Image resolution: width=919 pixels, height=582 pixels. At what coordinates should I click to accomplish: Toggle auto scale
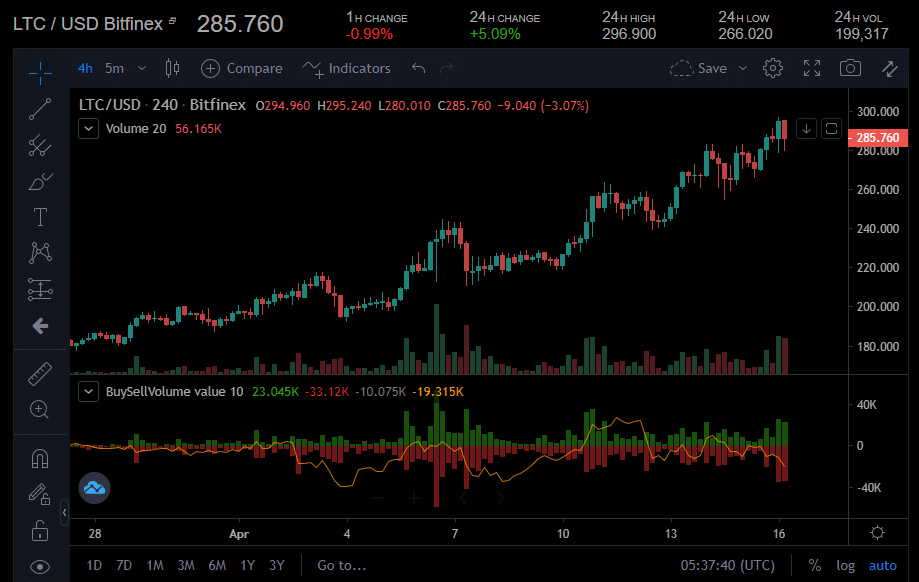tap(883, 565)
